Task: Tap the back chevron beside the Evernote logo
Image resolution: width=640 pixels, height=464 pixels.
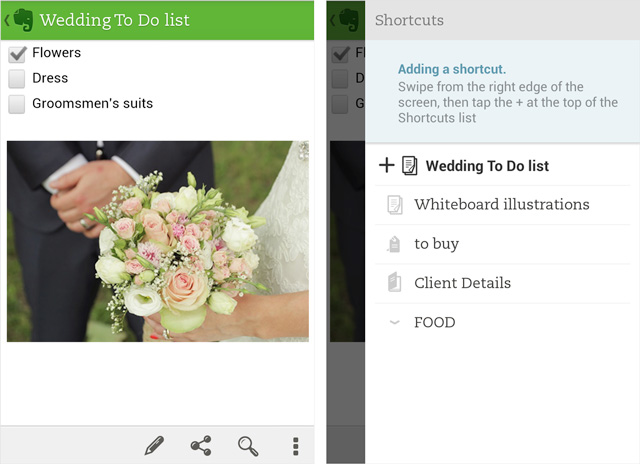Action: (7, 20)
